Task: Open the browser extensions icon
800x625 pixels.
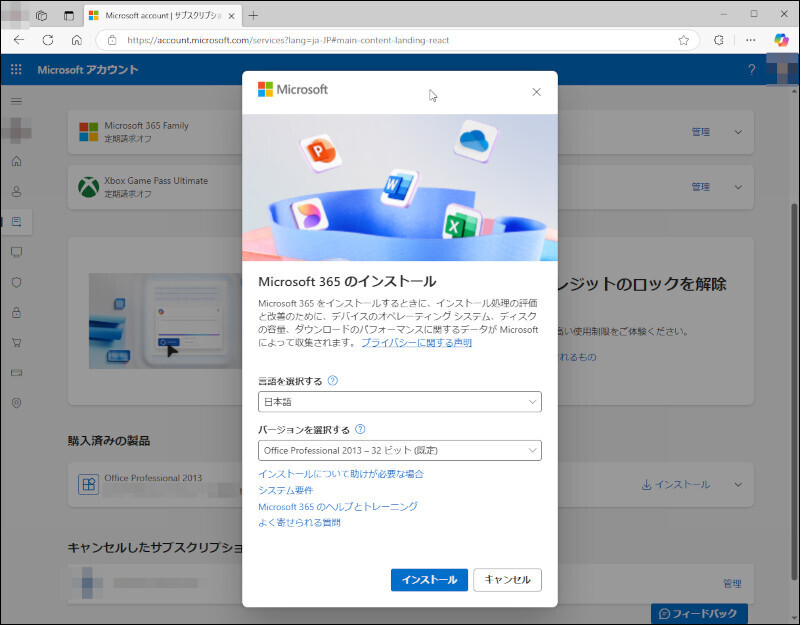Action: tap(718, 40)
